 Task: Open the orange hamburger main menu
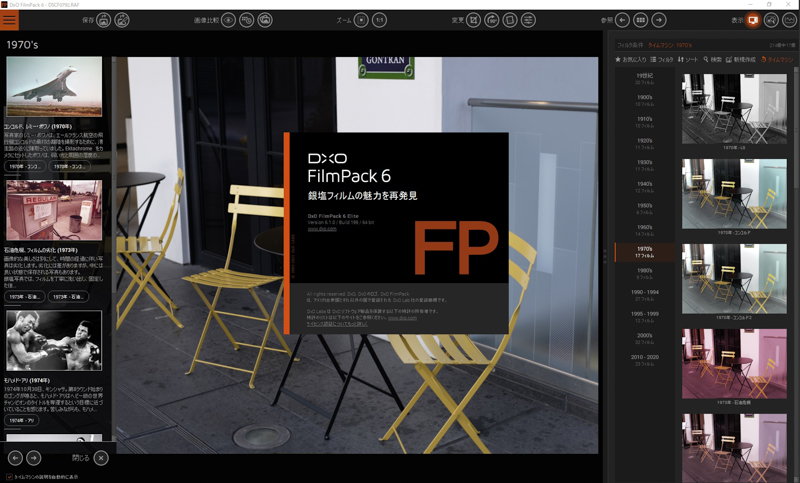9,20
